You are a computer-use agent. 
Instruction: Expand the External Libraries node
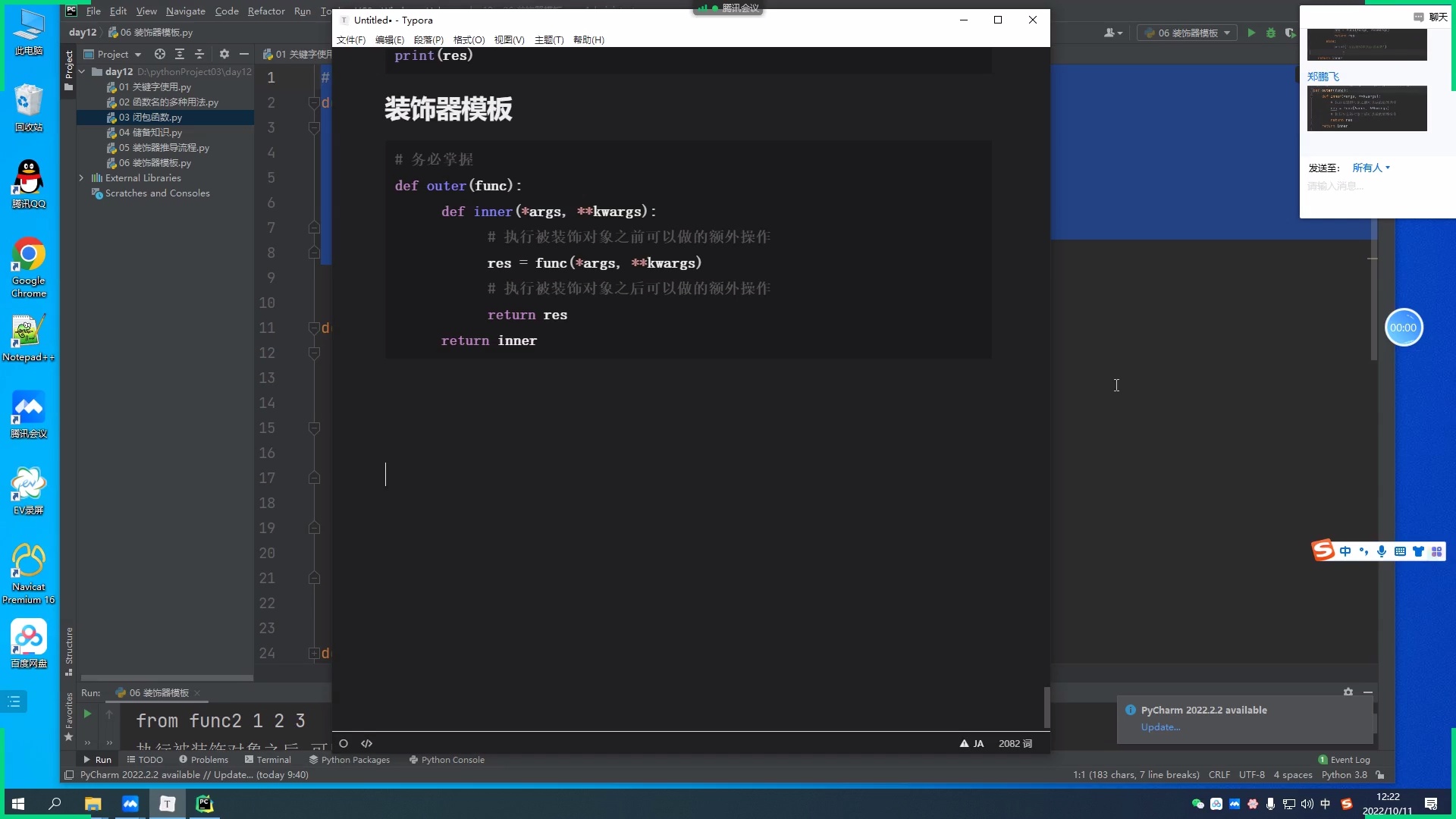click(82, 177)
